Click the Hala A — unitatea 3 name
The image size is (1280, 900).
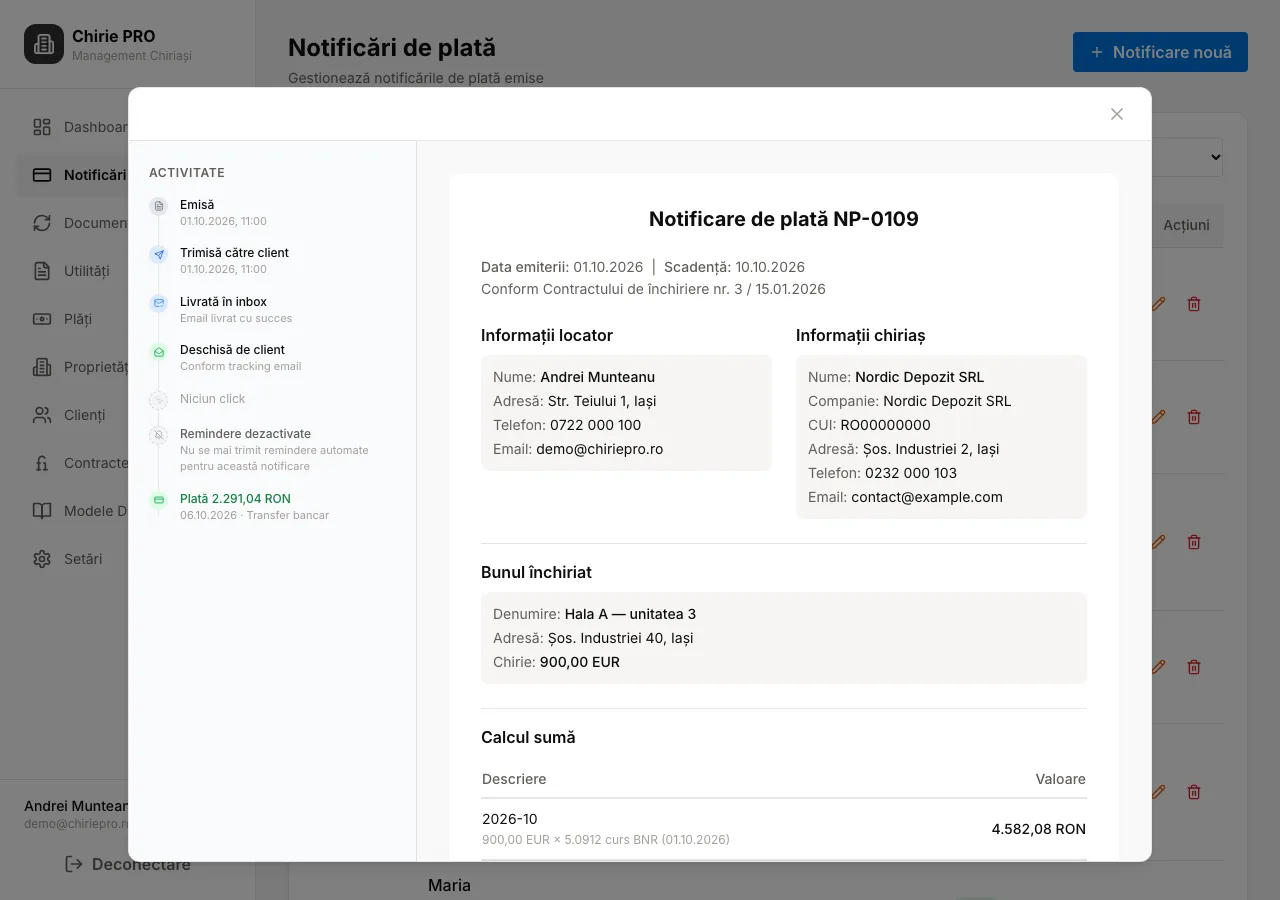pos(630,614)
